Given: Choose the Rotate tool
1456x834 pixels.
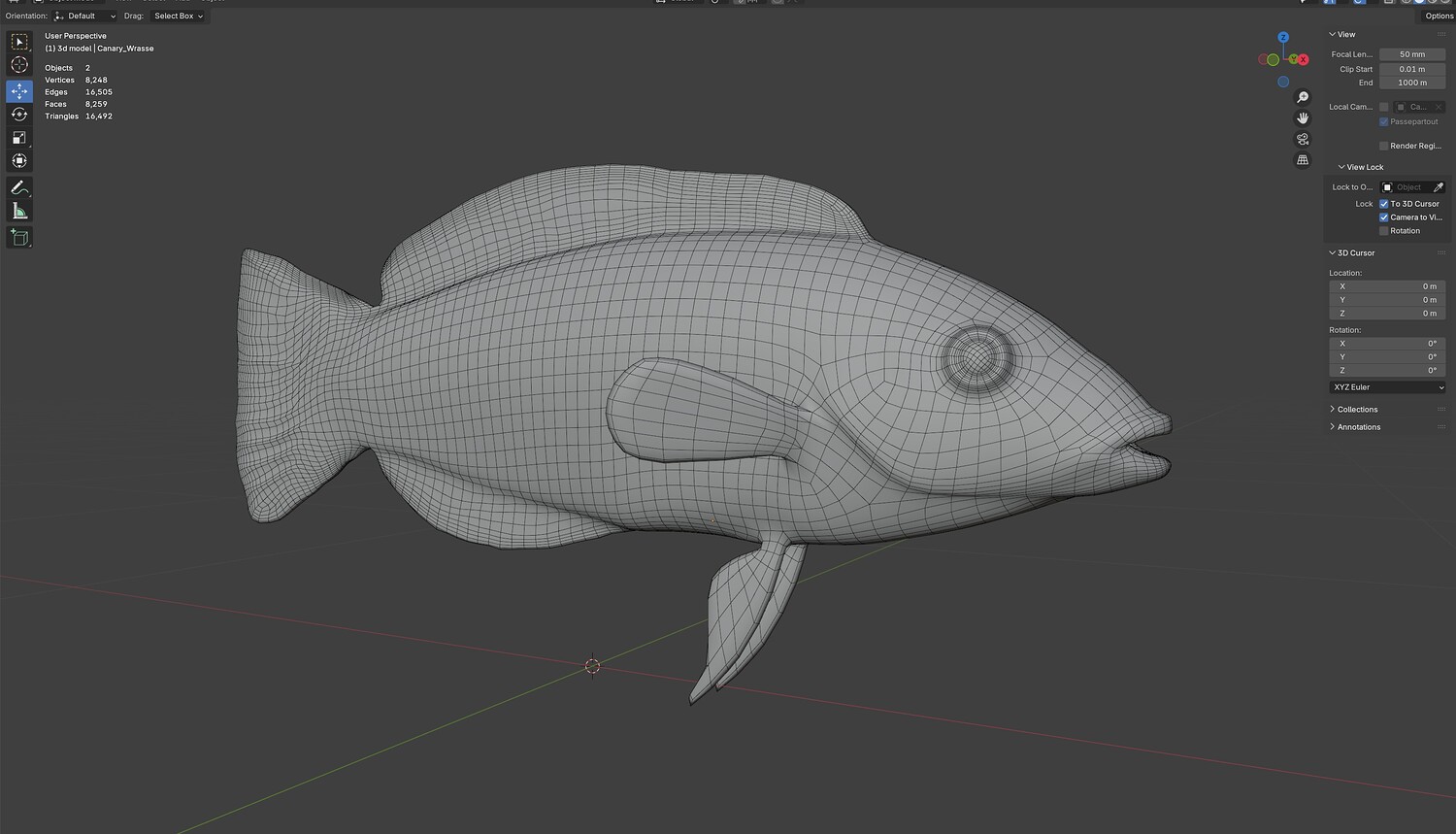Looking at the screenshot, I should click(x=19, y=115).
